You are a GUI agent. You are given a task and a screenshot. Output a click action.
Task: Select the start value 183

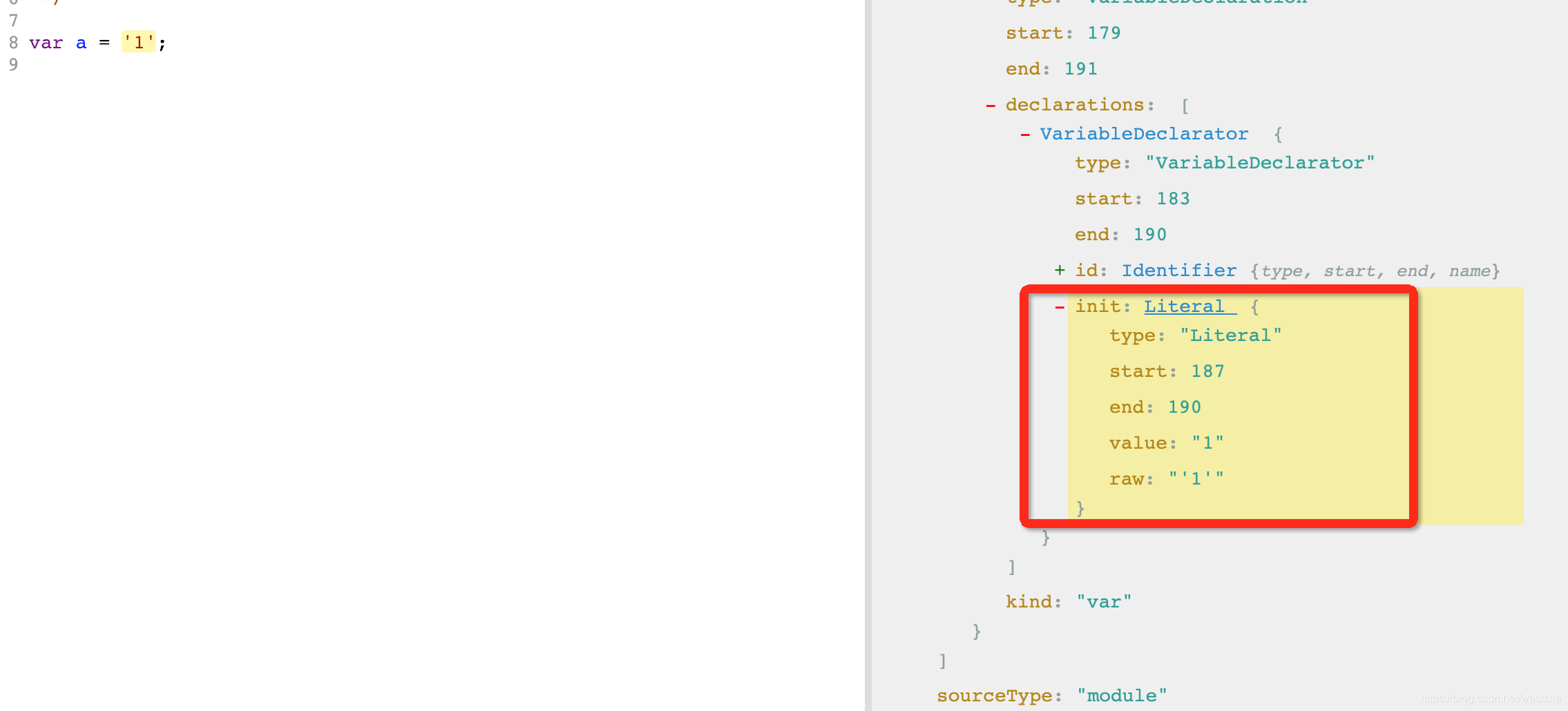1173,199
